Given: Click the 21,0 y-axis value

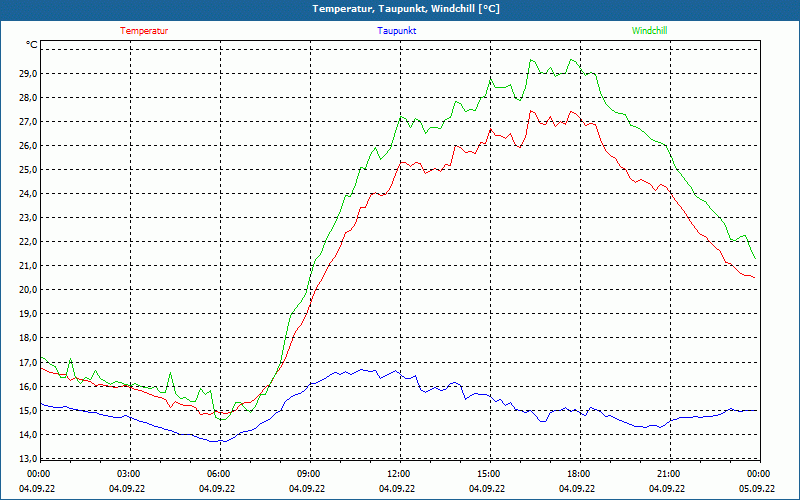Looking at the screenshot, I should click(x=27, y=266).
